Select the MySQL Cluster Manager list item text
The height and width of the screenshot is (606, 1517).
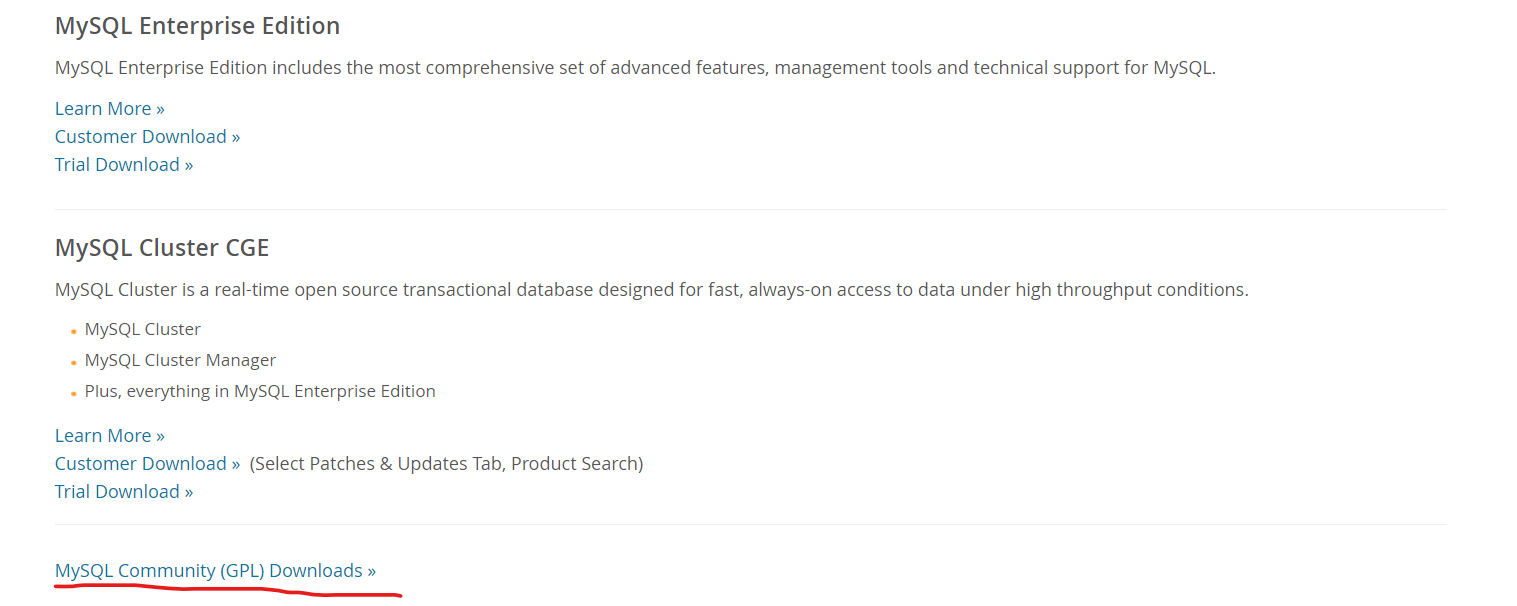pyautogui.click(x=180, y=360)
